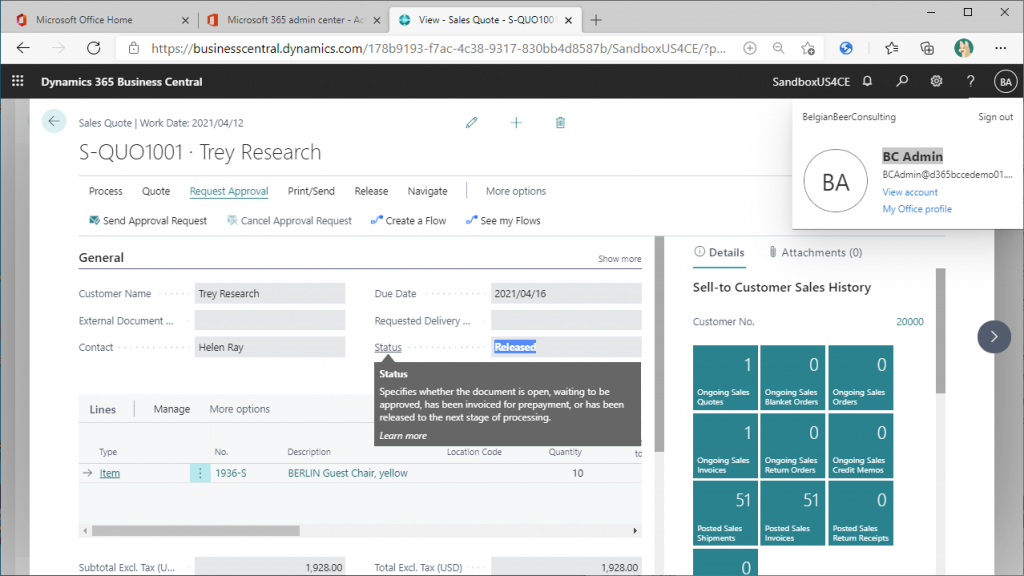Image resolution: width=1024 pixels, height=576 pixels.
Task: Click the browser back button
Action: coord(24,48)
